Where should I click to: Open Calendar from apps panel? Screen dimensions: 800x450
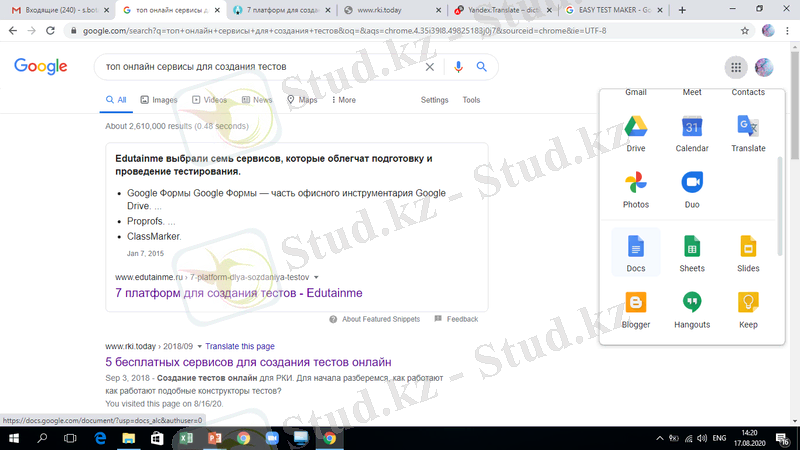[692, 134]
